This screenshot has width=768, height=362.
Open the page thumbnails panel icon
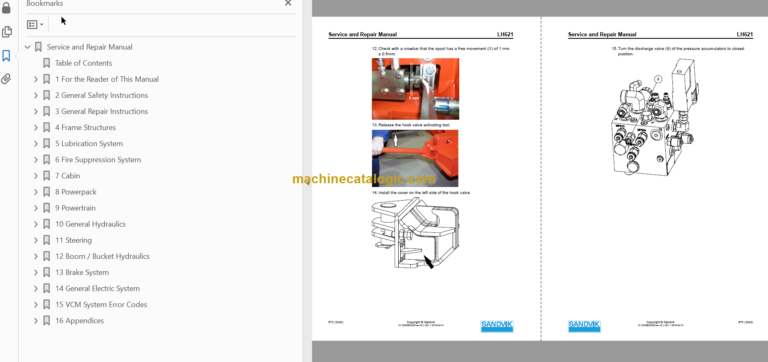[6, 32]
